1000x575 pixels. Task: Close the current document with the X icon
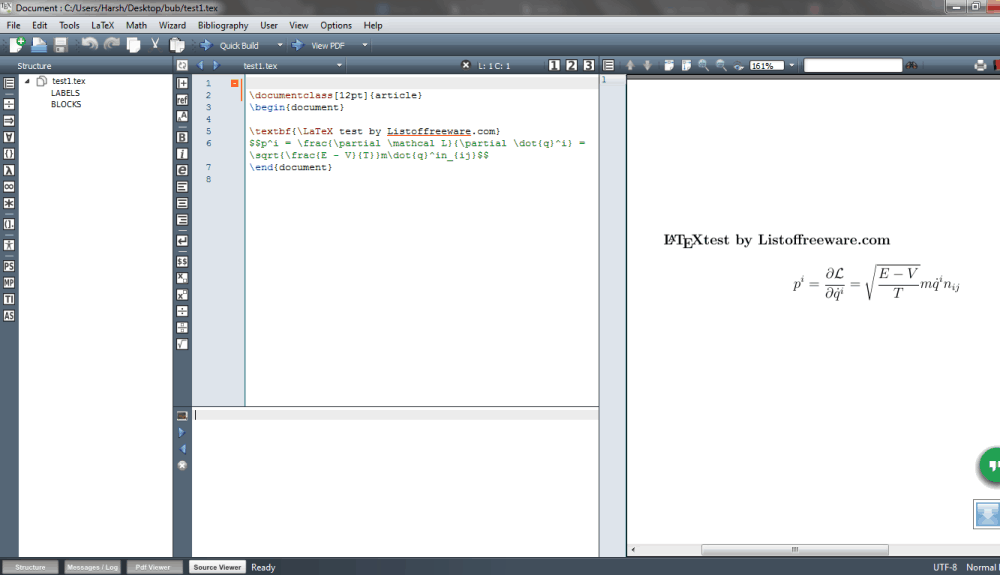[x=466, y=65]
